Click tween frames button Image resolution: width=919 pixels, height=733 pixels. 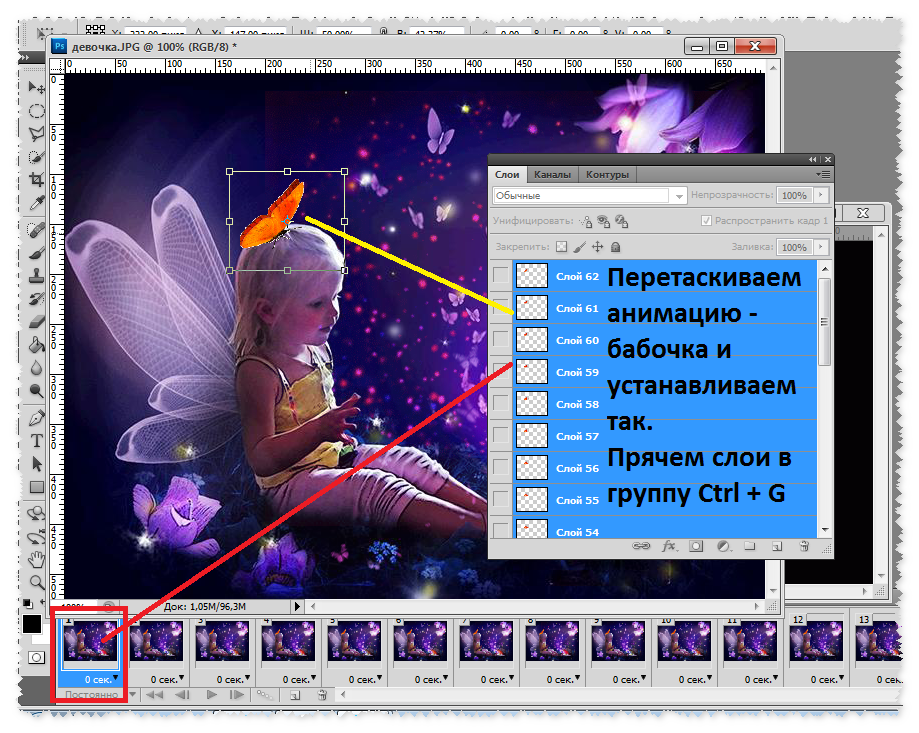(x=264, y=694)
